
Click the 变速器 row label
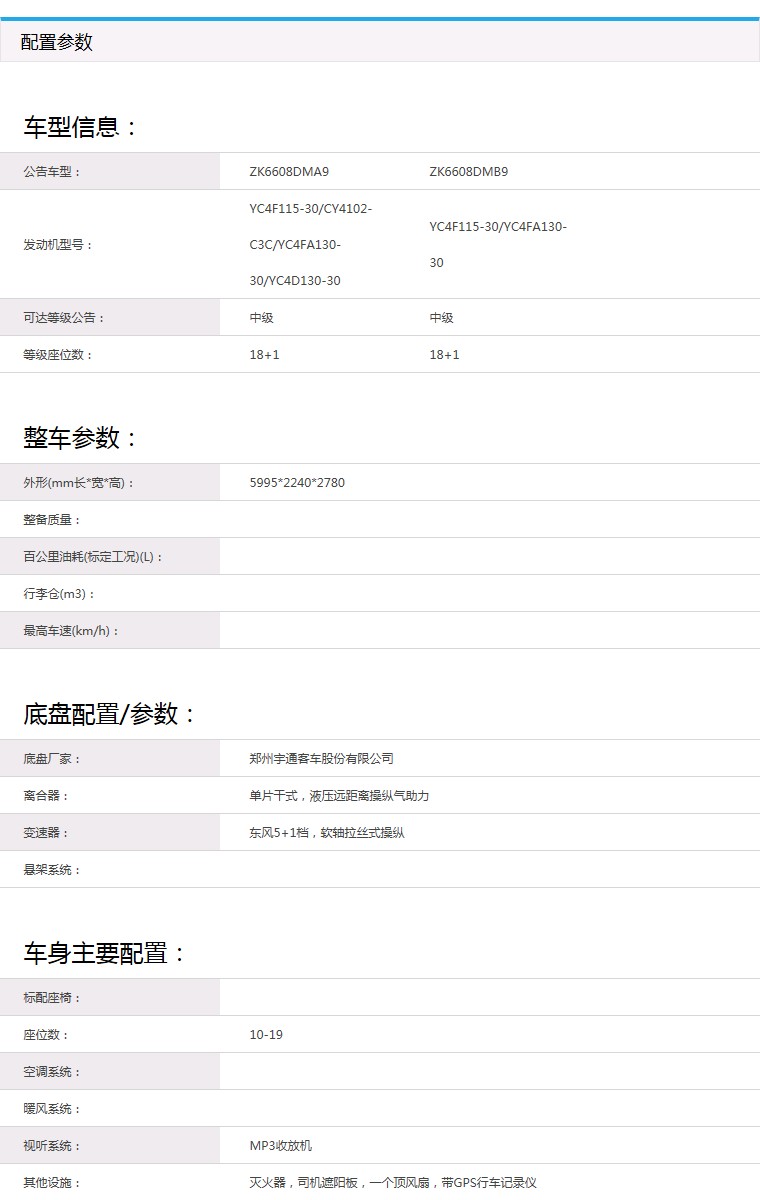(47, 833)
